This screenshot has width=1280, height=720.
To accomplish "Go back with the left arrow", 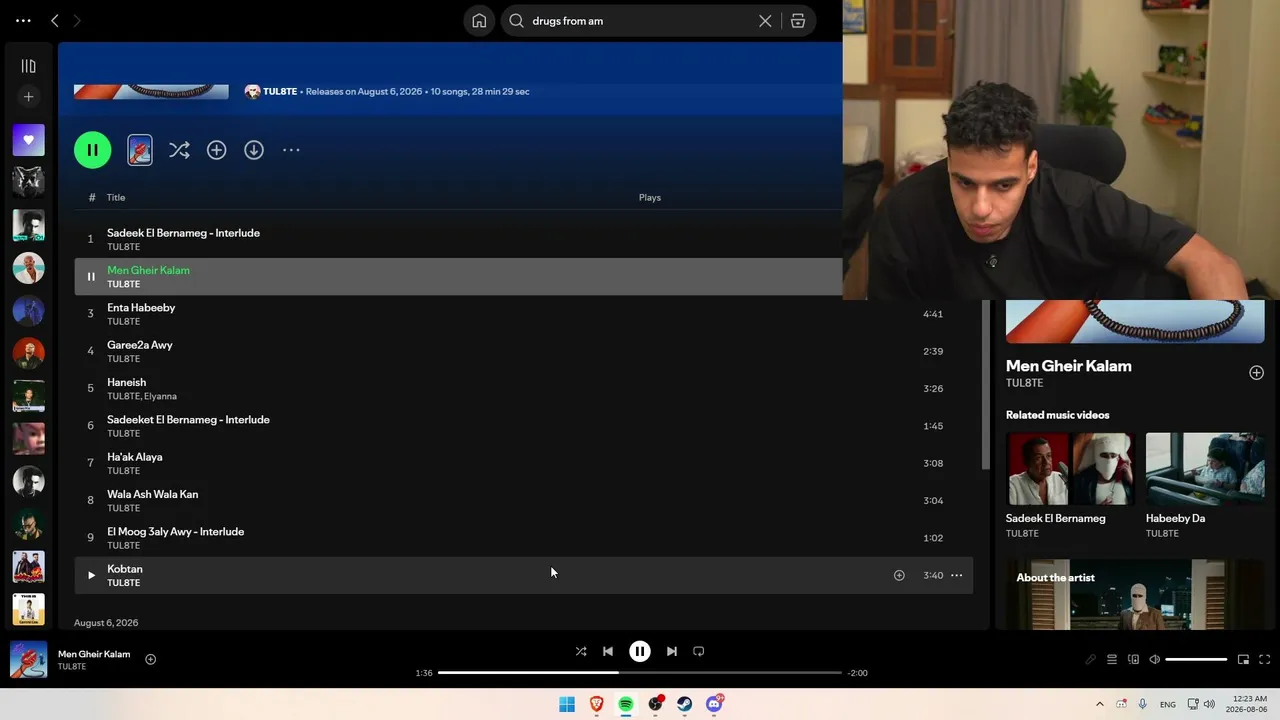I will [55, 21].
